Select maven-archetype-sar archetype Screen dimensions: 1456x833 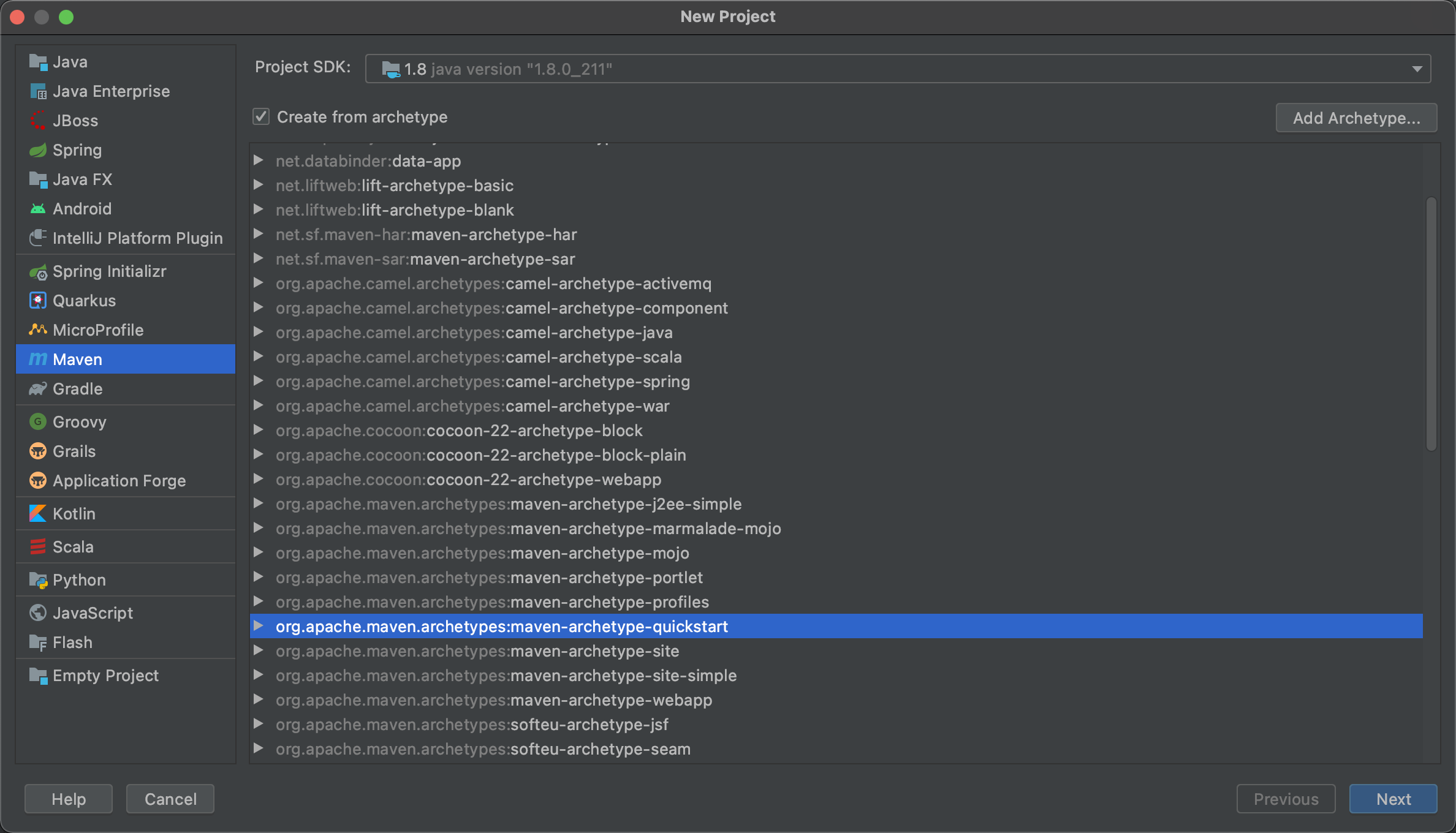(836, 259)
